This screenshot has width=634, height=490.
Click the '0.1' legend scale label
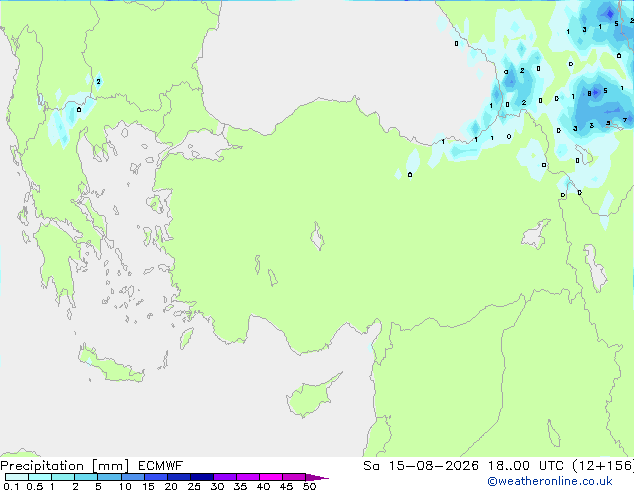[11, 486]
